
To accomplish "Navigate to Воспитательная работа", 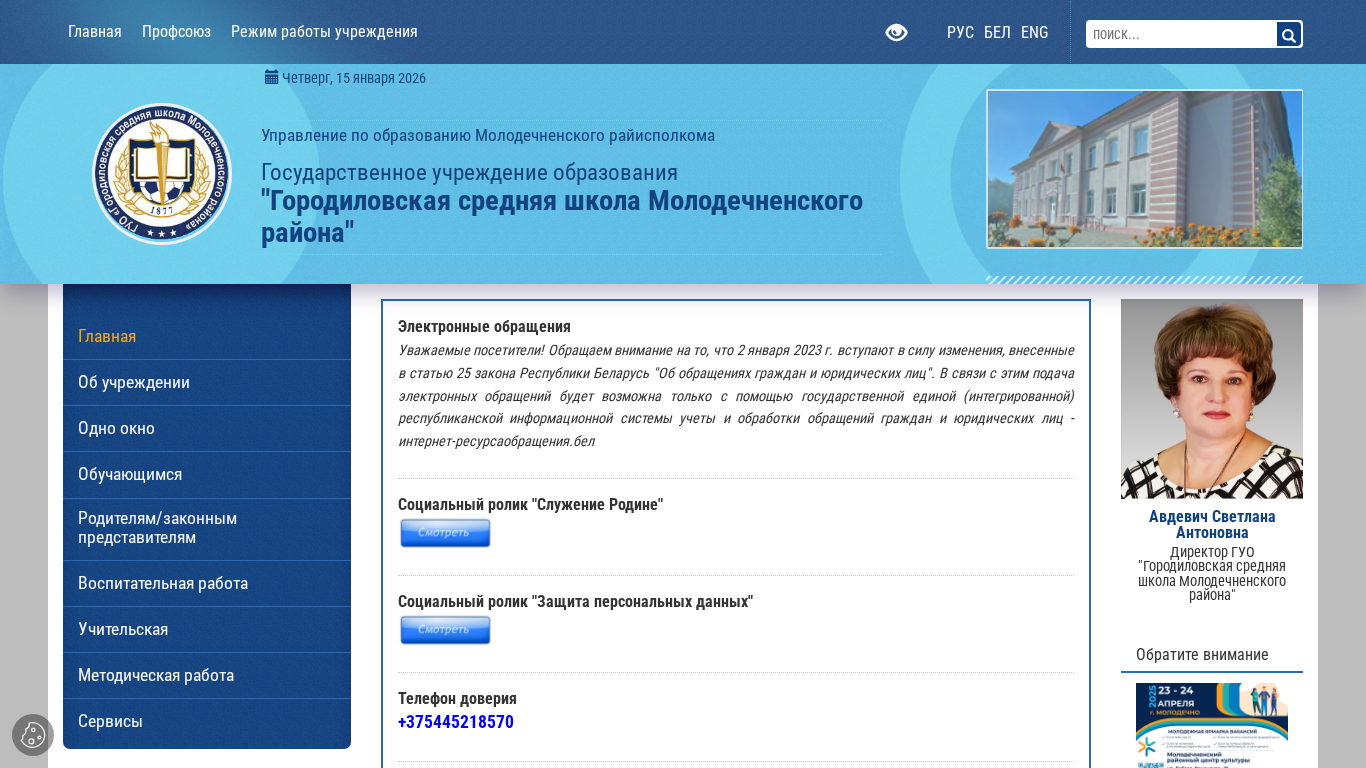I will click(x=207, y=583).
